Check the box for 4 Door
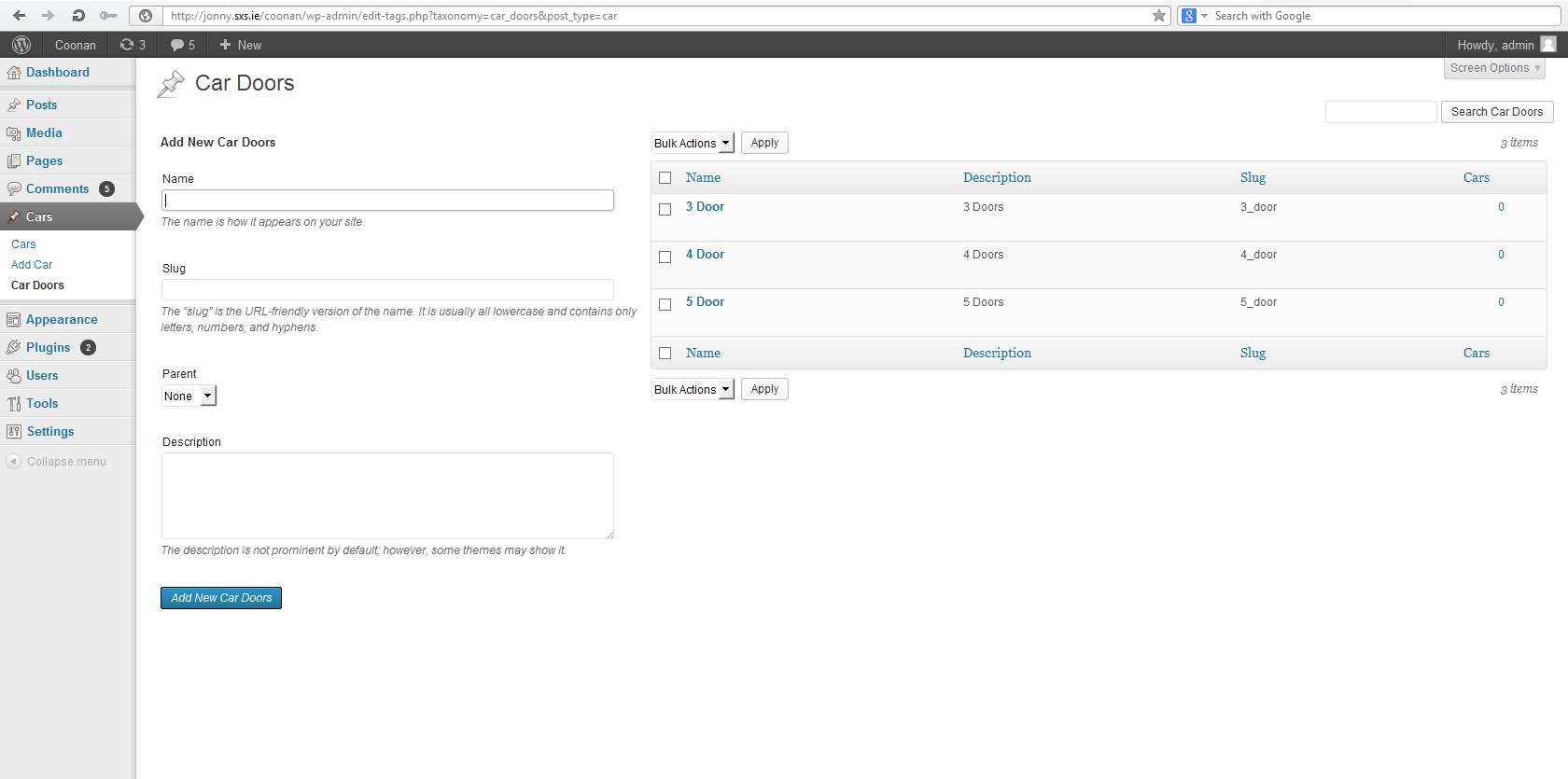Screen dimensions: 1568x779 (x=665, y=257)
